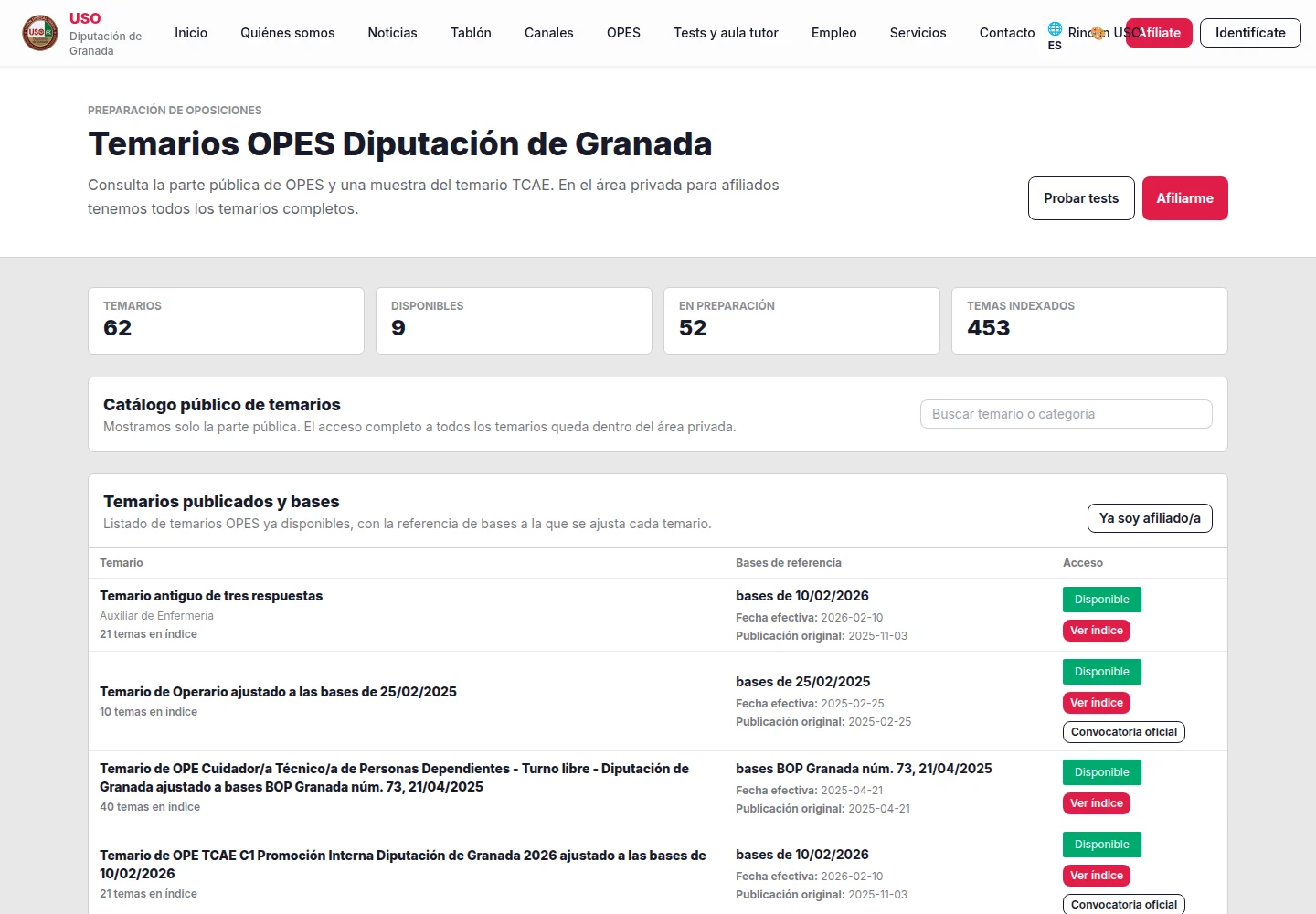Click Disponible for Cuidador/a Técnico/a temario
The image size is (1316, 914).
click(x=1102, y=772)
